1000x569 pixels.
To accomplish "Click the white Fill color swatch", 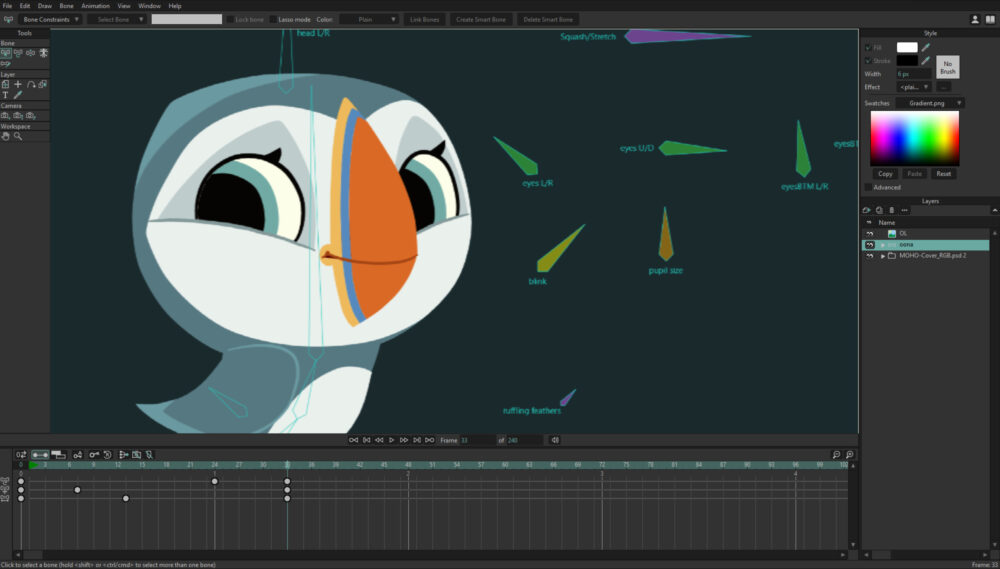I will 906,47.
